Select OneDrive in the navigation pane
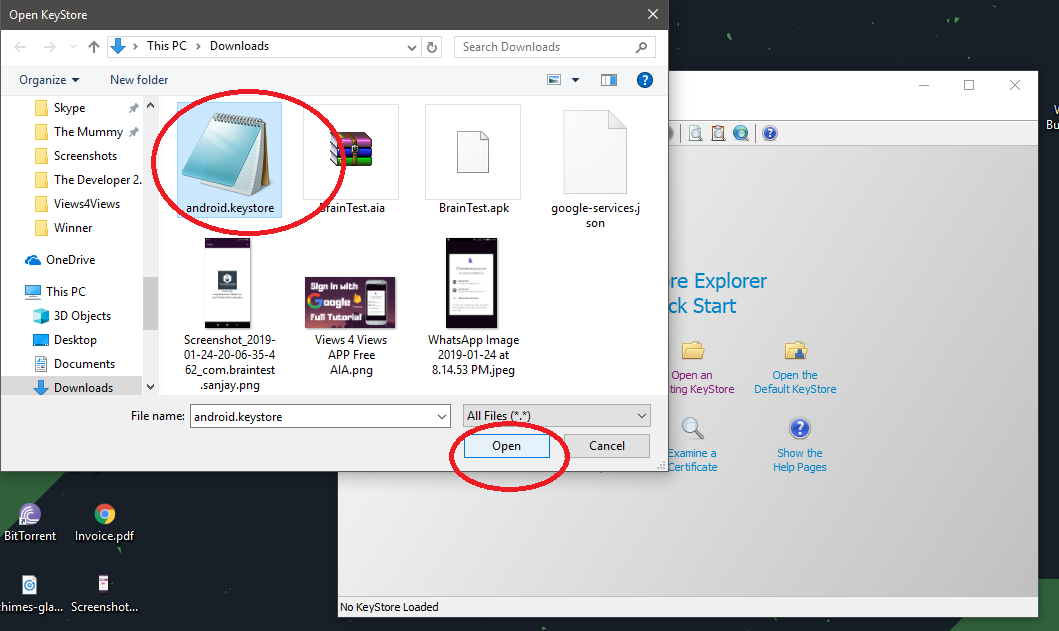The image size is (1059, 631). [70, 260]
